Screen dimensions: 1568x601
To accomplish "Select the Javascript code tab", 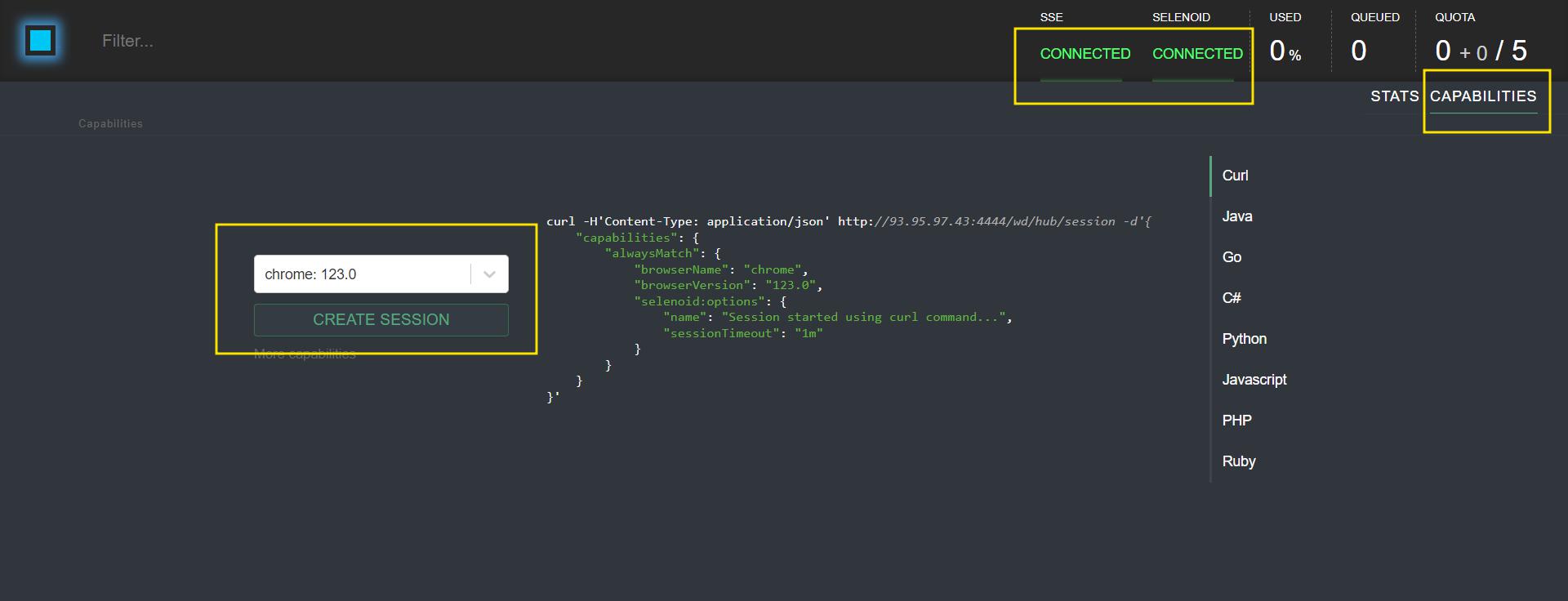I will click(1254, 380).
